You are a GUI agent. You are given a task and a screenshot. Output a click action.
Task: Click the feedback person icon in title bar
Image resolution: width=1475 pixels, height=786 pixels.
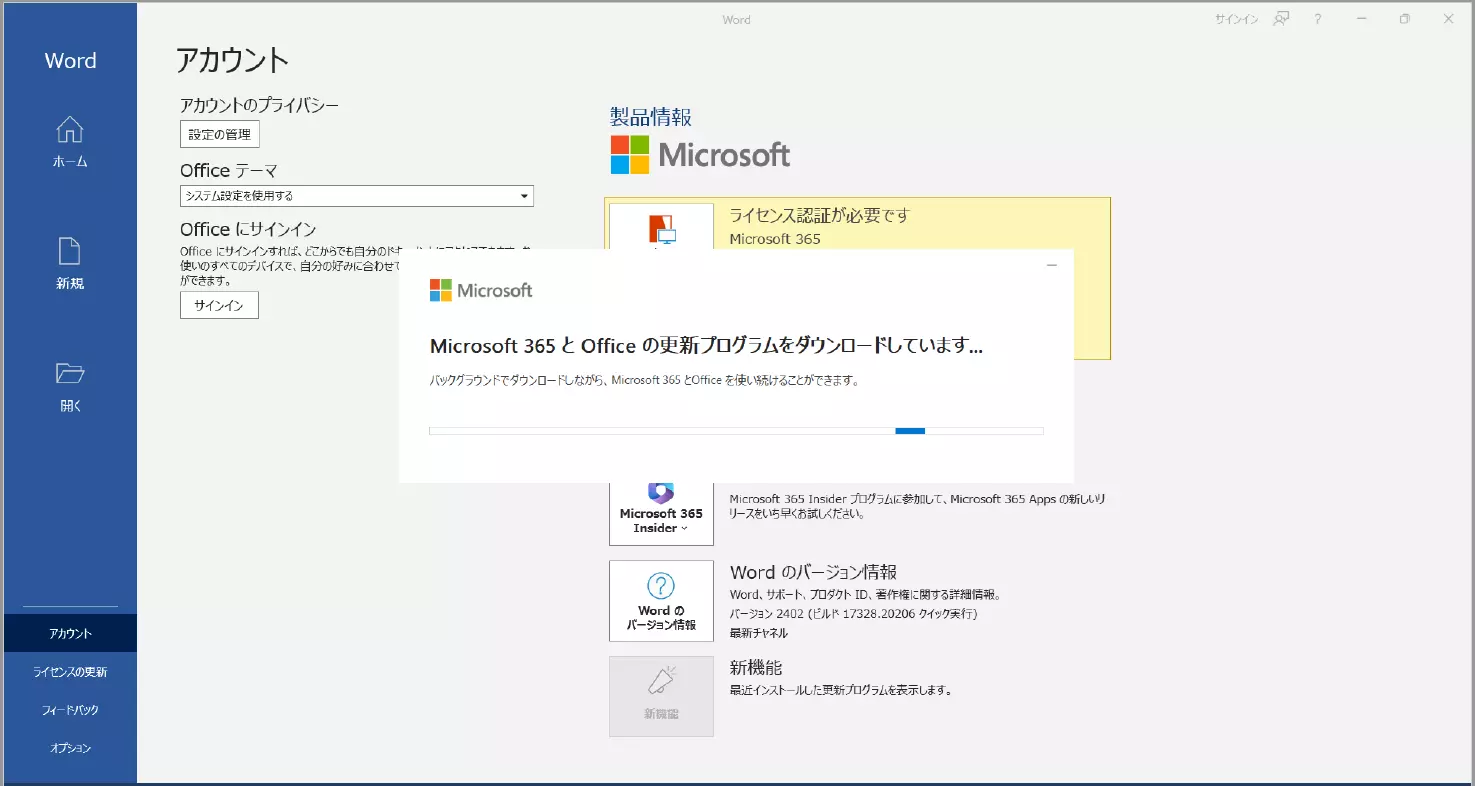click(x=1281, y=19)
